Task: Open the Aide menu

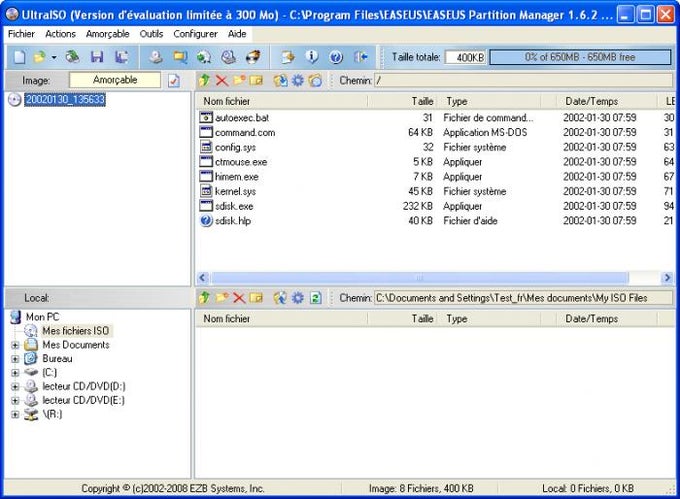Action: click(237, 34)
